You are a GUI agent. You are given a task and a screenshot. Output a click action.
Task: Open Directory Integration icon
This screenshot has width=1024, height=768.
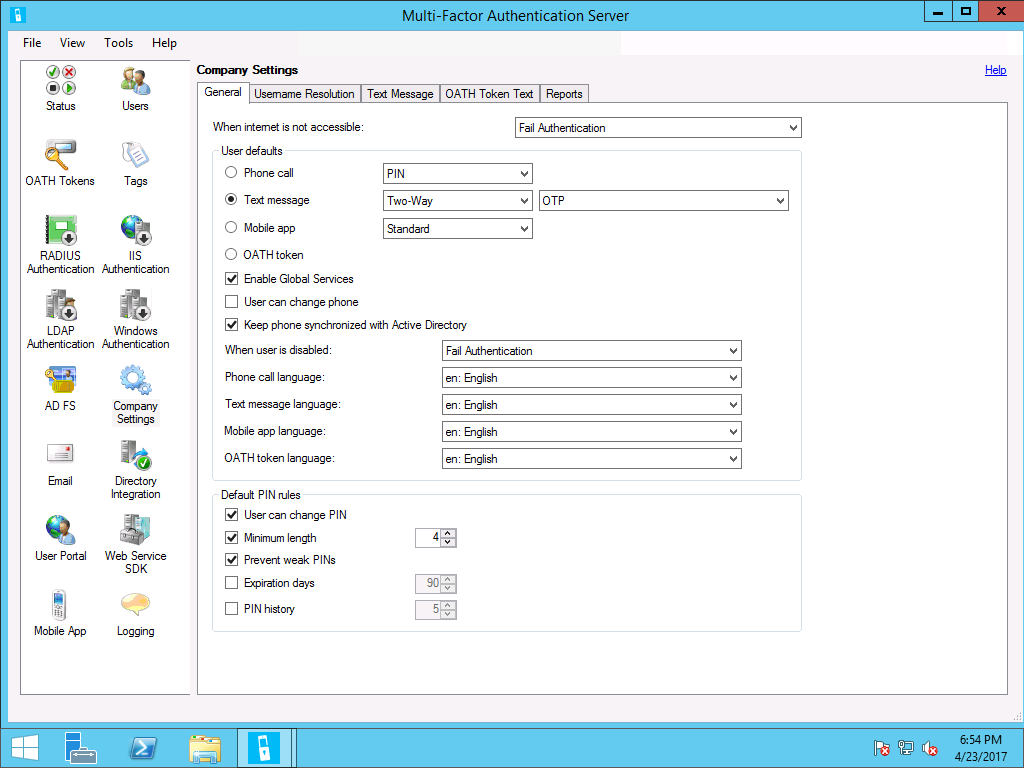coord(135,456)
